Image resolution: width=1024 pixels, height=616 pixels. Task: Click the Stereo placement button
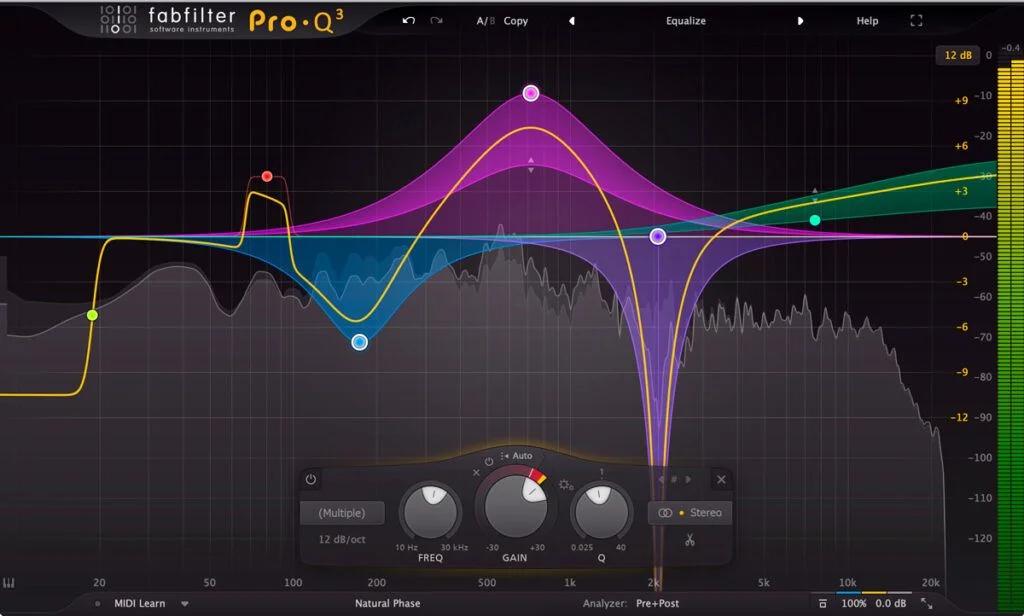pos(689,513)
